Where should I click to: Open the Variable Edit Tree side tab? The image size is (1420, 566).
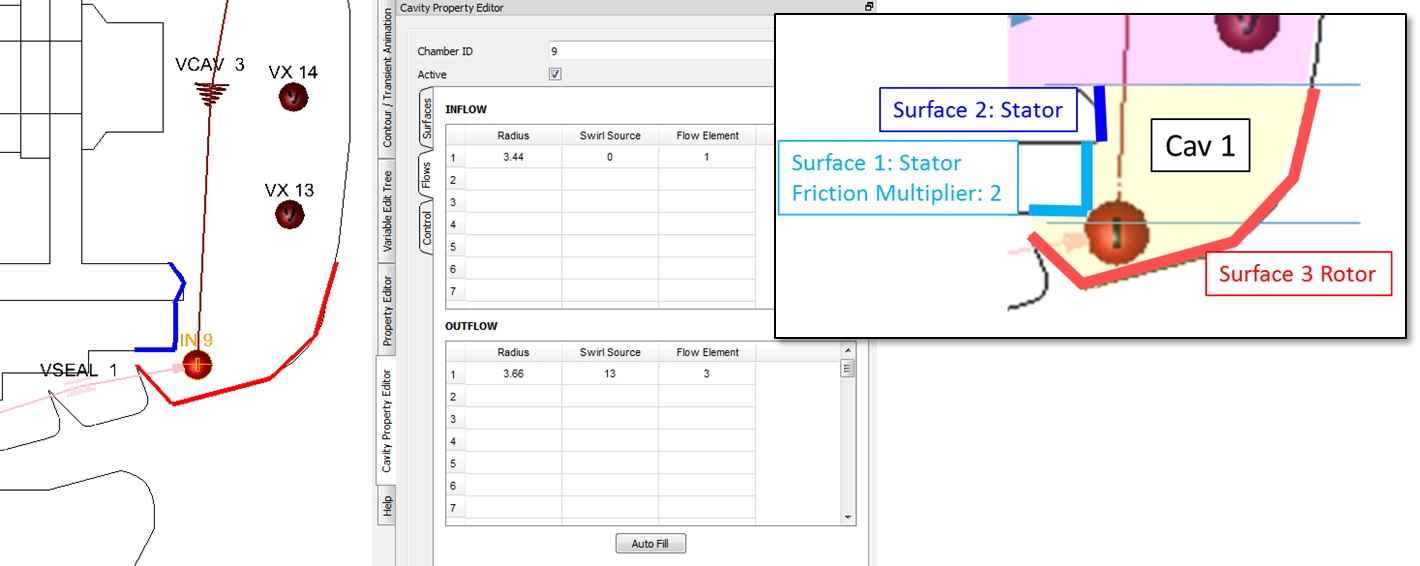tap(387, 210)
